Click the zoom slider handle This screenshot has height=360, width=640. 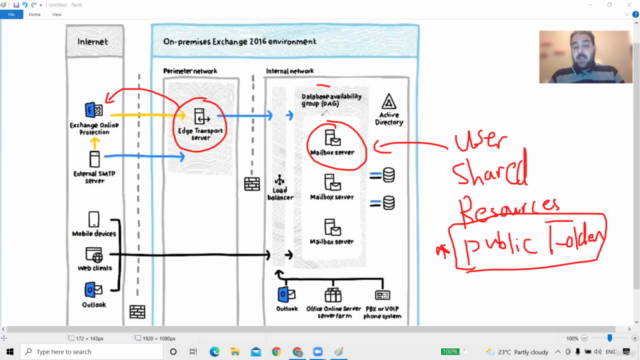(x=610, y=338)
